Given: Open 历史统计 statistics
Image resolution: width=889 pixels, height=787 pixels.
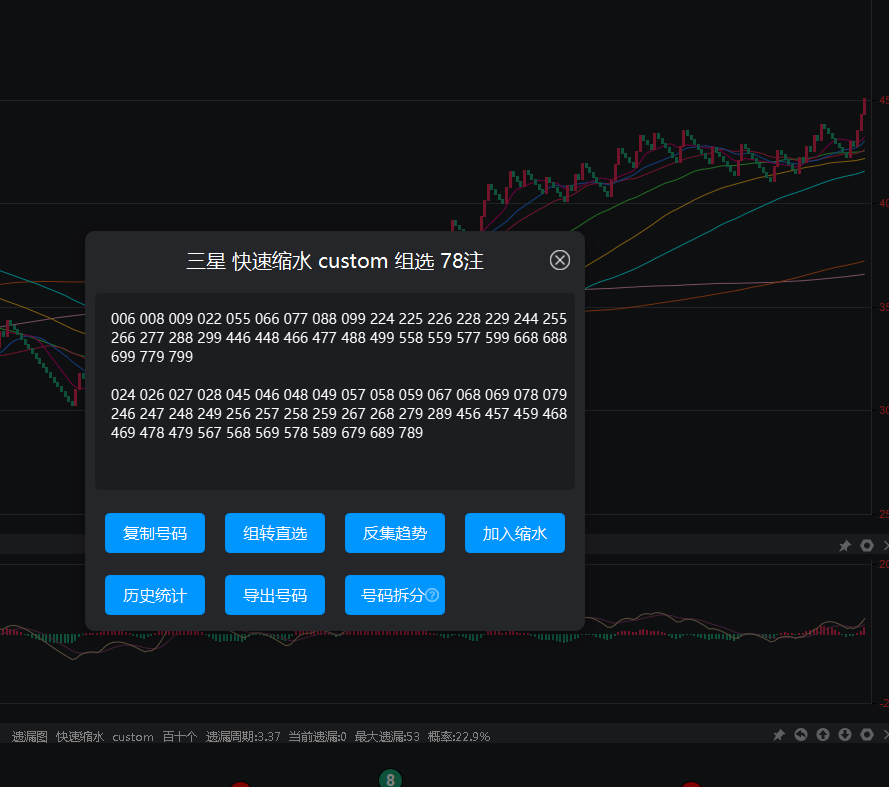Looking at the screenshot, I should pos(155,595).
